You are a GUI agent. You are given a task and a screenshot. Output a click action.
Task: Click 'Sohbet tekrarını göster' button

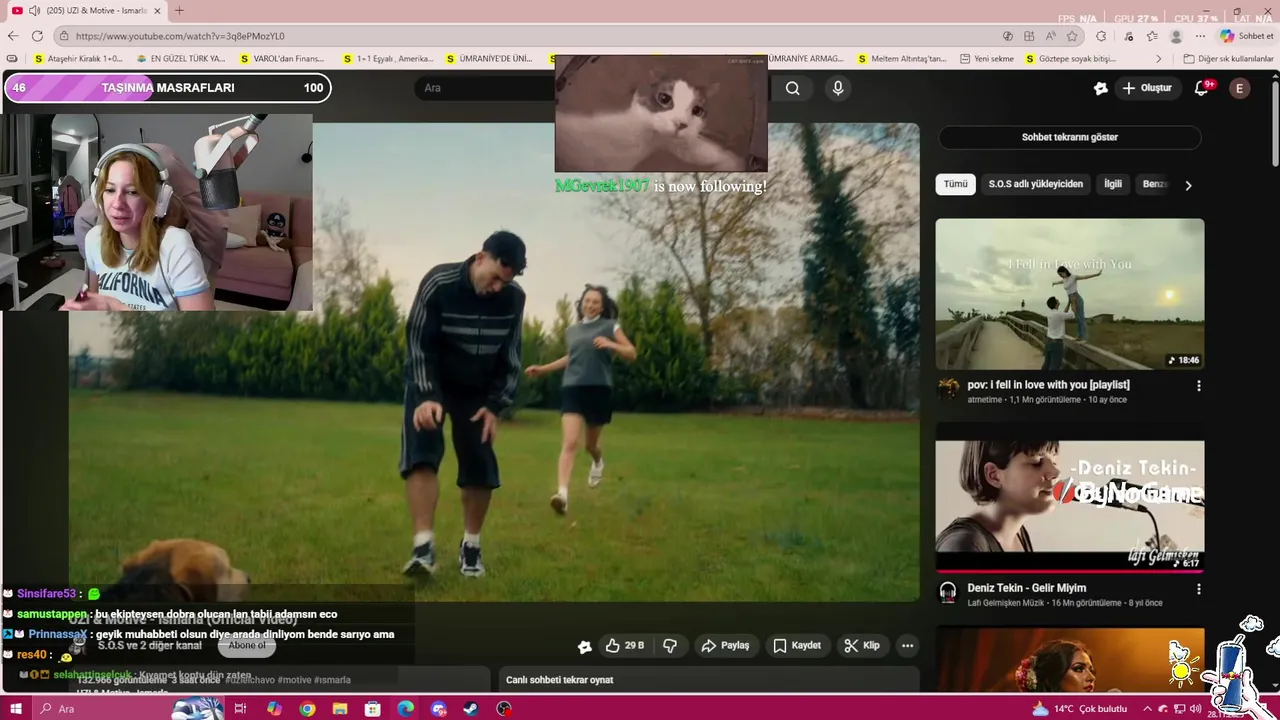pos(1069,137)
